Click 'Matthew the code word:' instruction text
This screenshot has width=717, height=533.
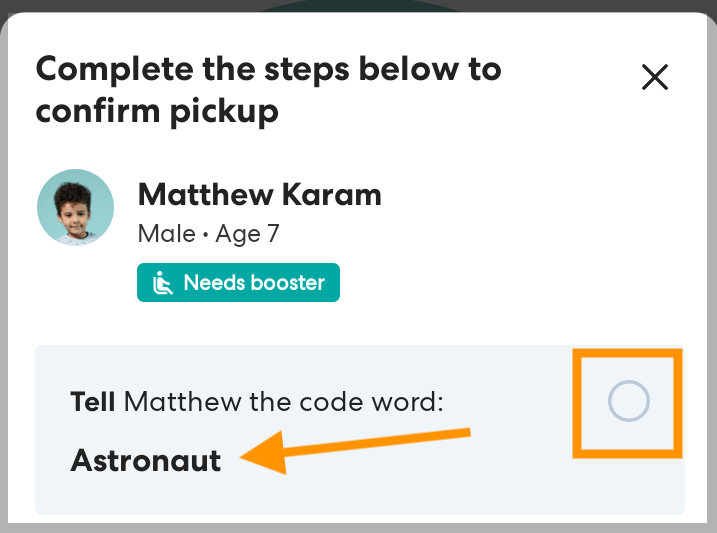[x=284, y=403]
